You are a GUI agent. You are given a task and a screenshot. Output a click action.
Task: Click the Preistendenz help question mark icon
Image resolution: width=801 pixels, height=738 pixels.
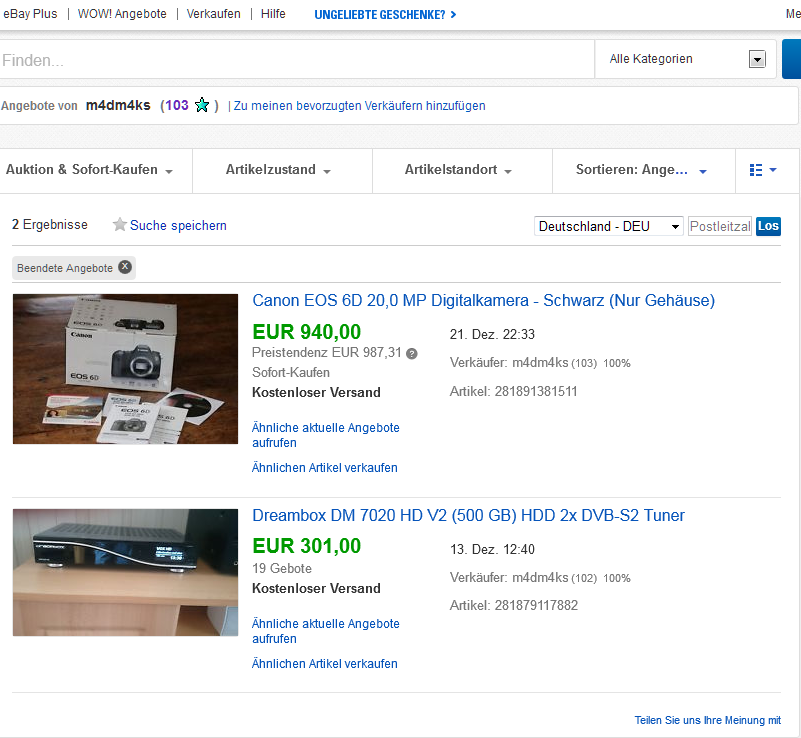411,353
